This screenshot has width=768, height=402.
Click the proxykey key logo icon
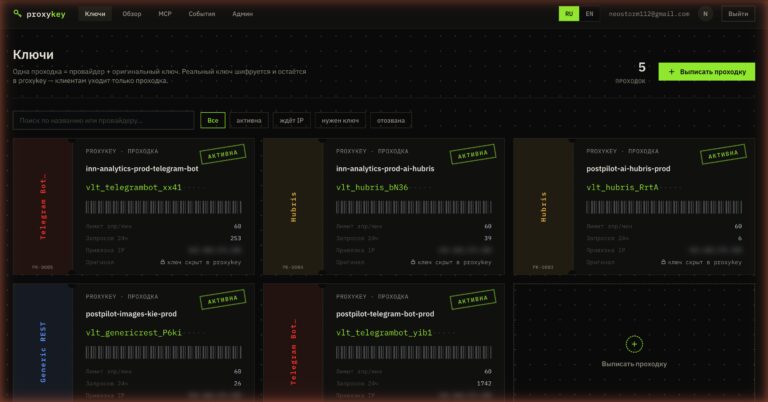click(x=18, y=14)
